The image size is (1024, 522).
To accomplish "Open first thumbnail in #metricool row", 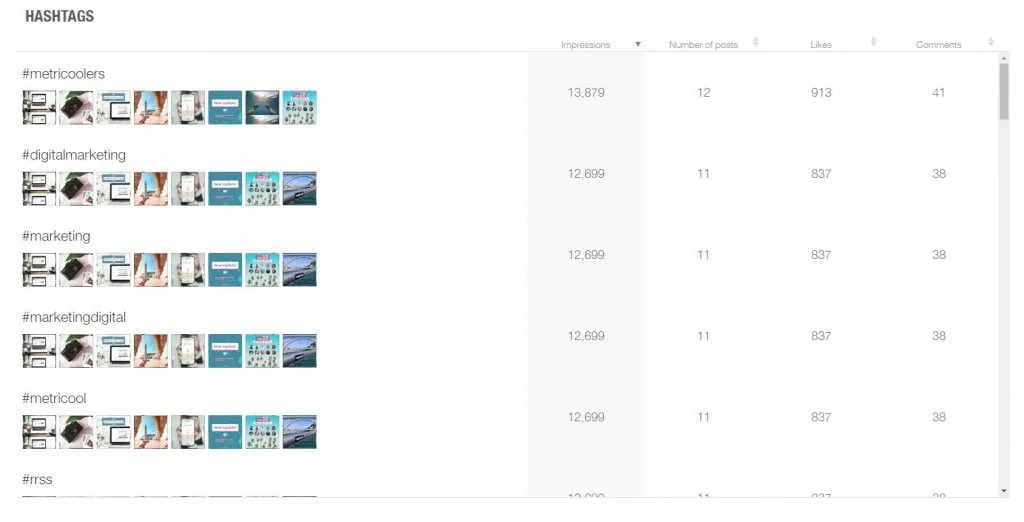I will click(39, 431).
